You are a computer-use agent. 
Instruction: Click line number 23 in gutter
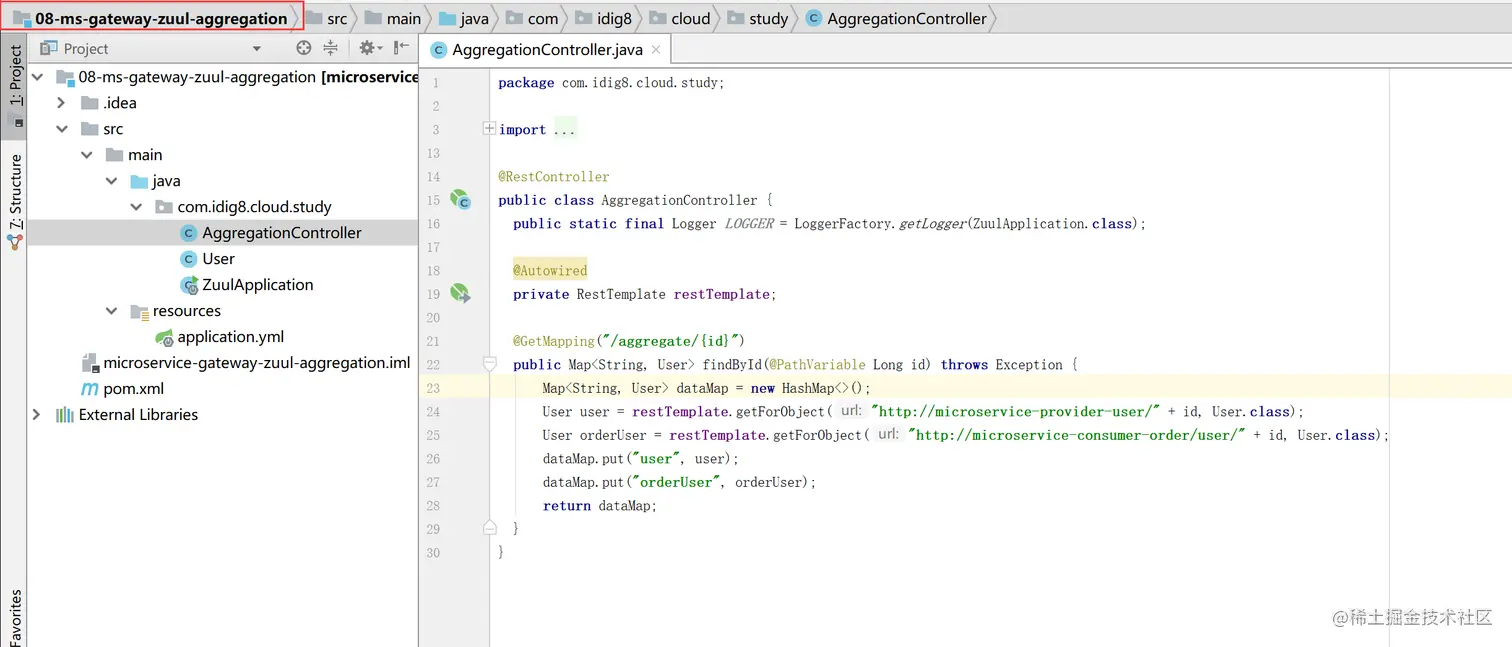click(433, 388)
